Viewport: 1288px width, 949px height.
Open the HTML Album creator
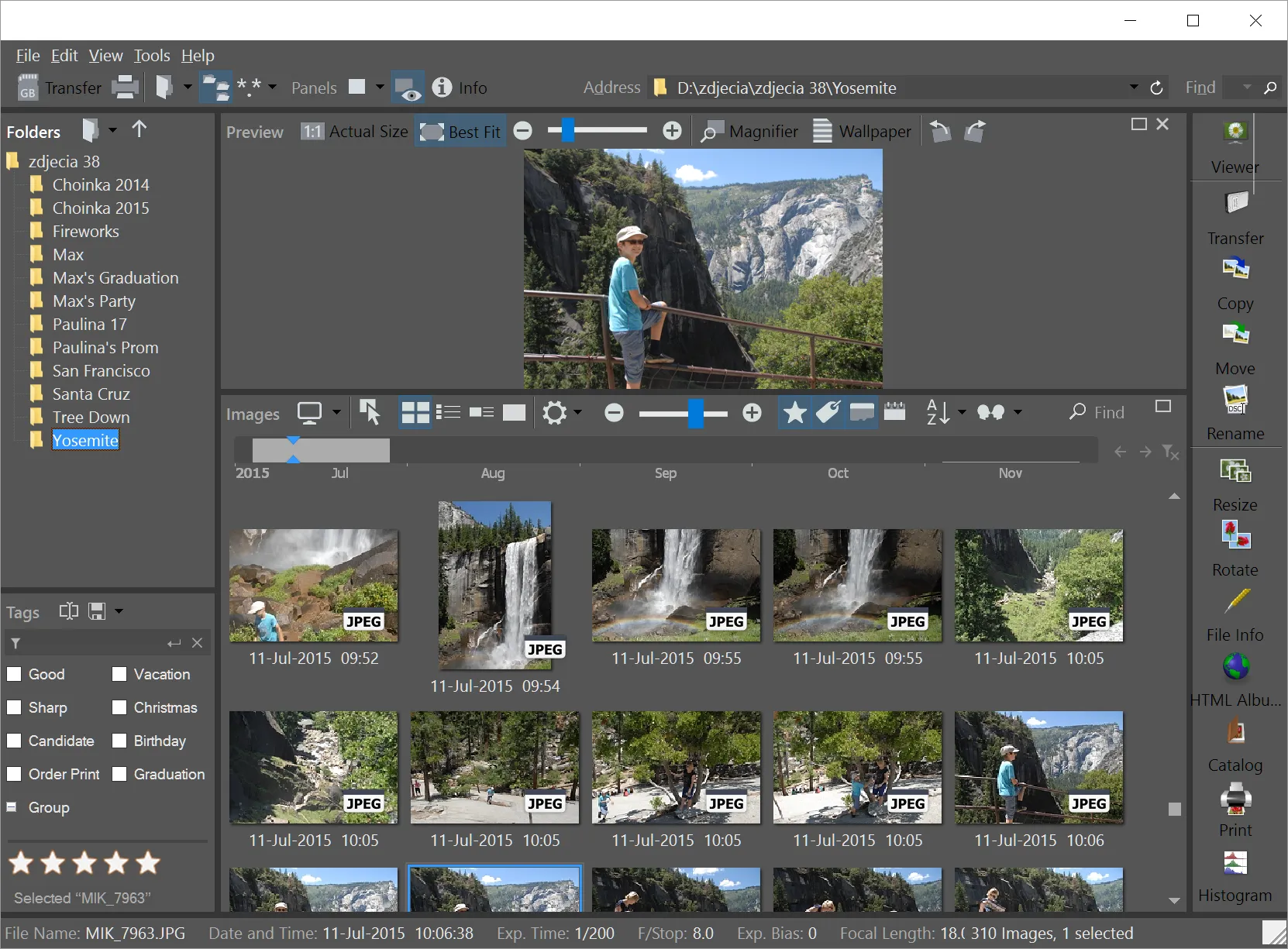pyautogui.click(x=1234, y=676)
